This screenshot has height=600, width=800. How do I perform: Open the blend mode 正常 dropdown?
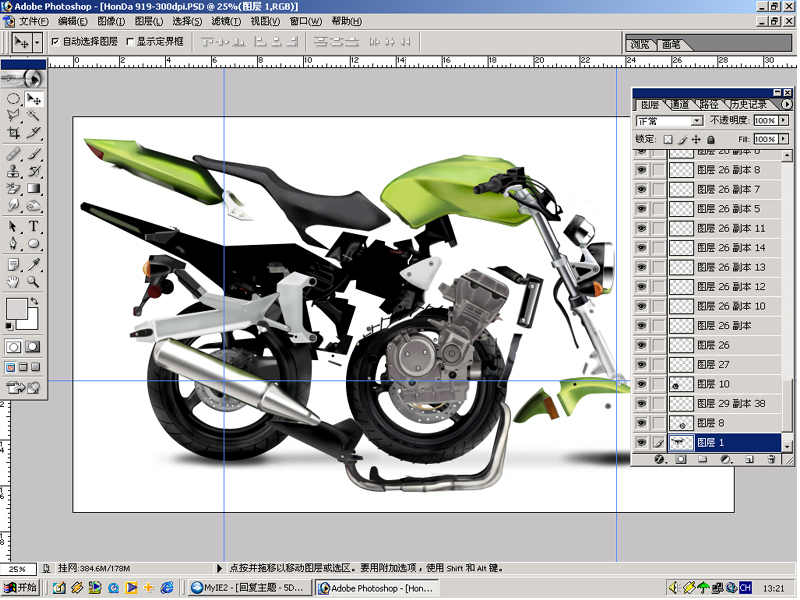coord(696,121)
